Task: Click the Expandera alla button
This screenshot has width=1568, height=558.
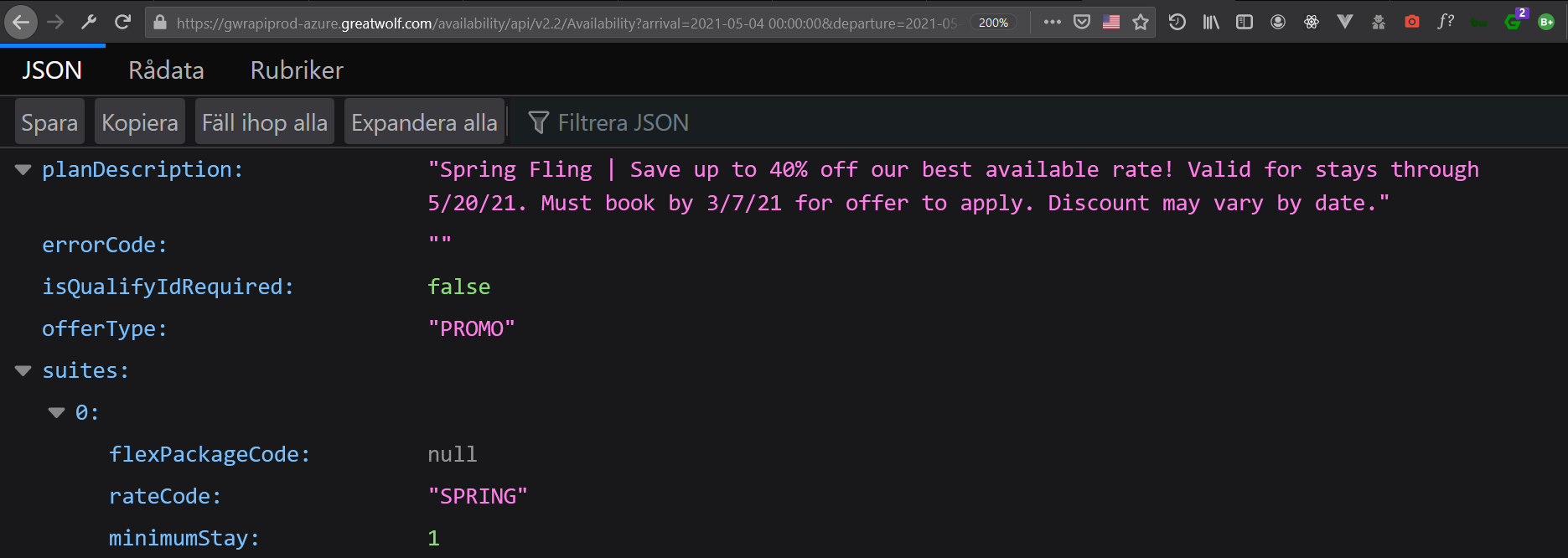Action: 424,122
